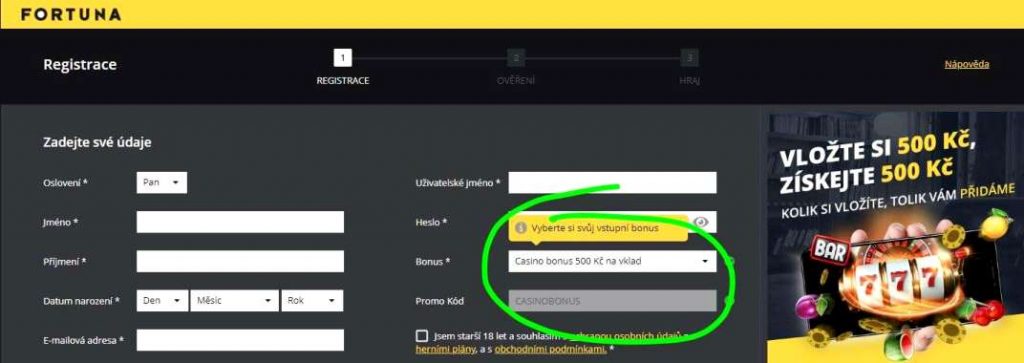The image size is (1024, 363).
Task: Select step 3 Hraj
Action: 689,59
